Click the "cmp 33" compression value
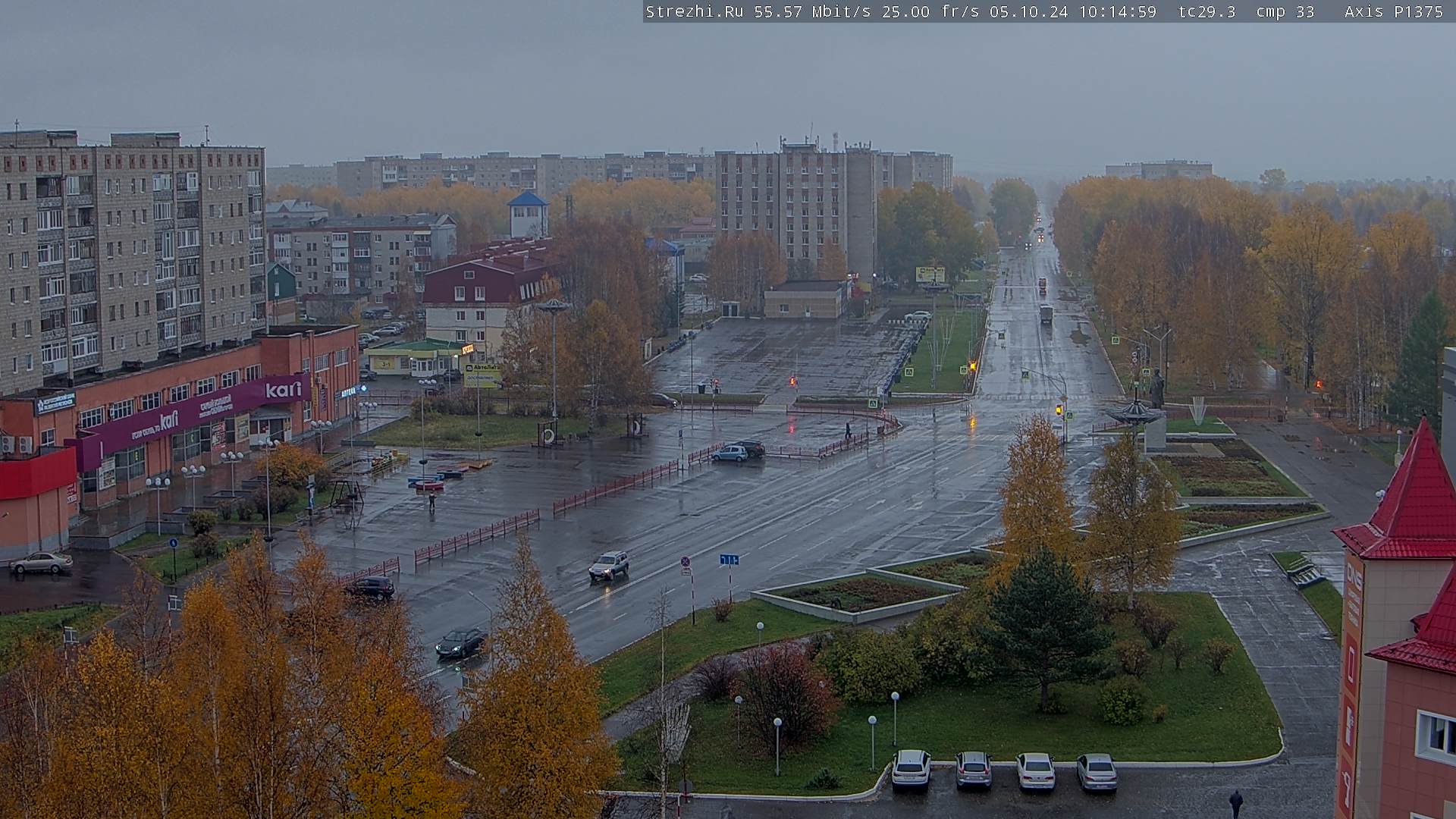 [x=1285, y=12]
